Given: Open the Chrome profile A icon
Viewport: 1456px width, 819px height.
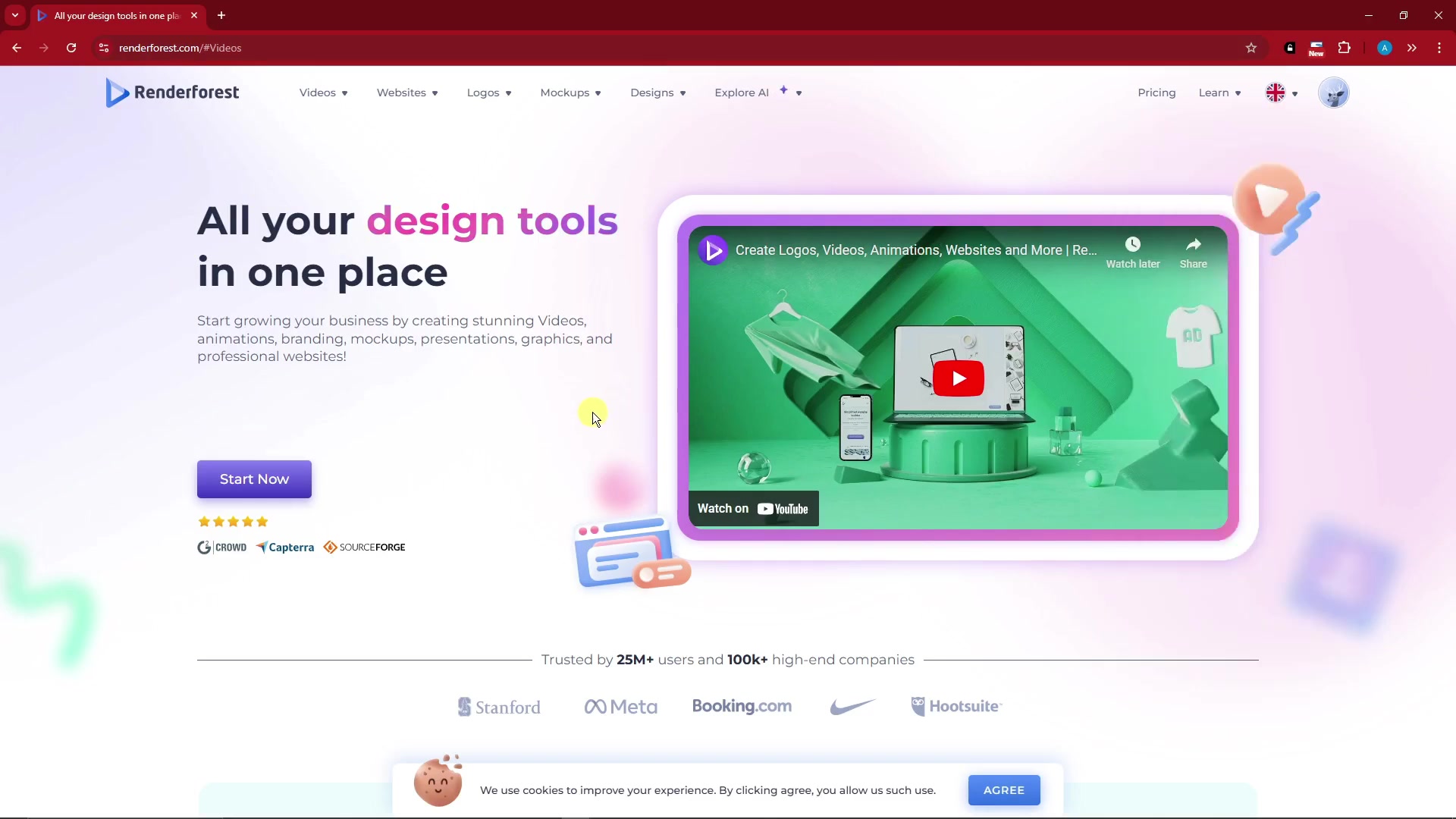Looking at the screenshot, I should point(1385,48).
